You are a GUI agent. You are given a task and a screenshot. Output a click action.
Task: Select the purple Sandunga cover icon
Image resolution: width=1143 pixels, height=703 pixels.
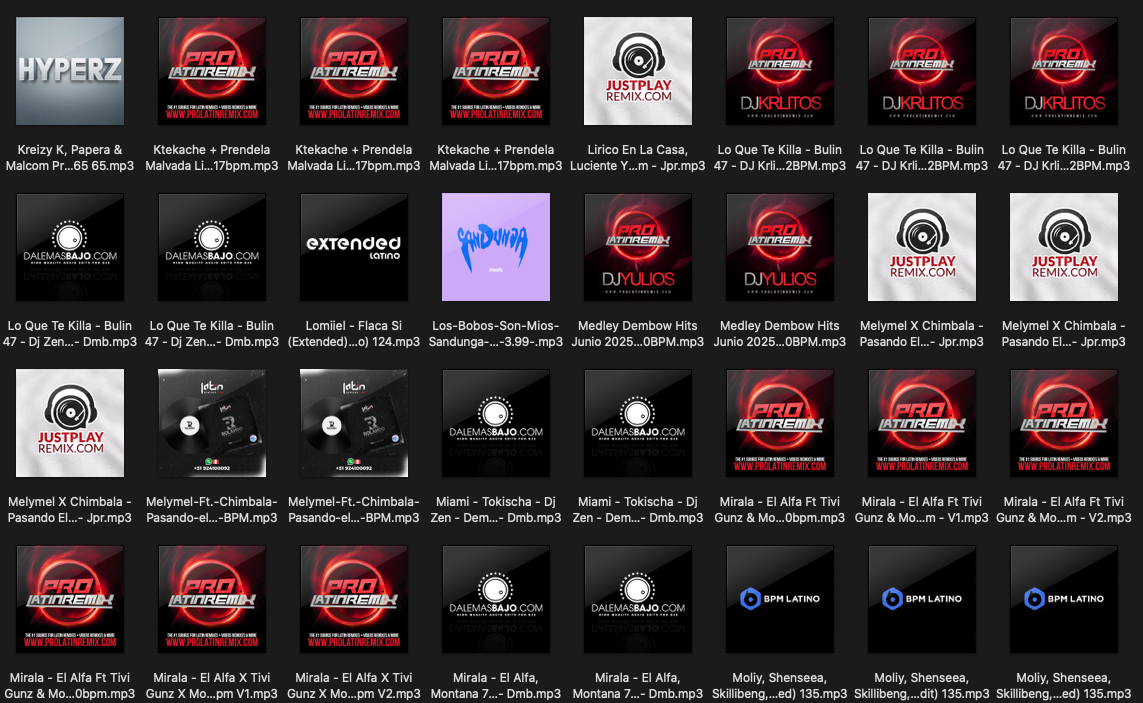[x=496, y=247]
